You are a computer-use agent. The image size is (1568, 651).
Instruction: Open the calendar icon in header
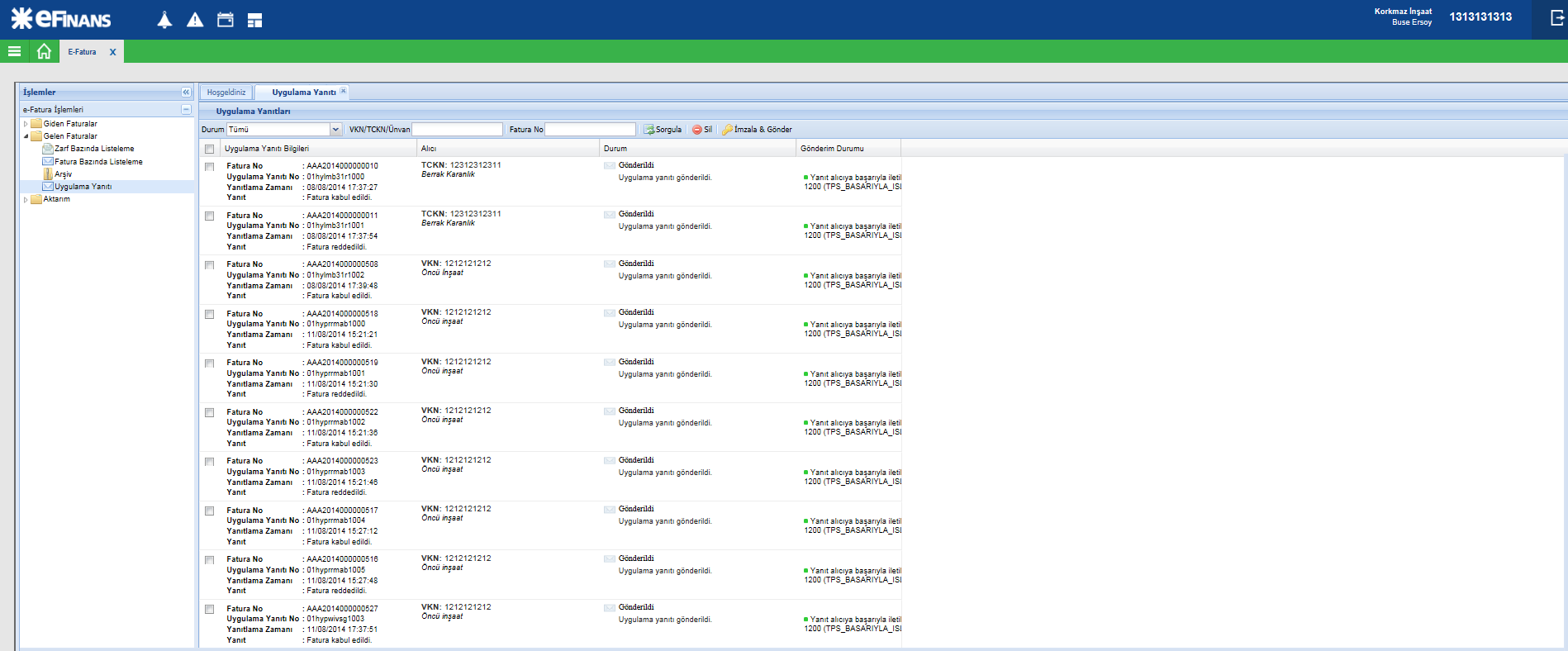point(225,20)
